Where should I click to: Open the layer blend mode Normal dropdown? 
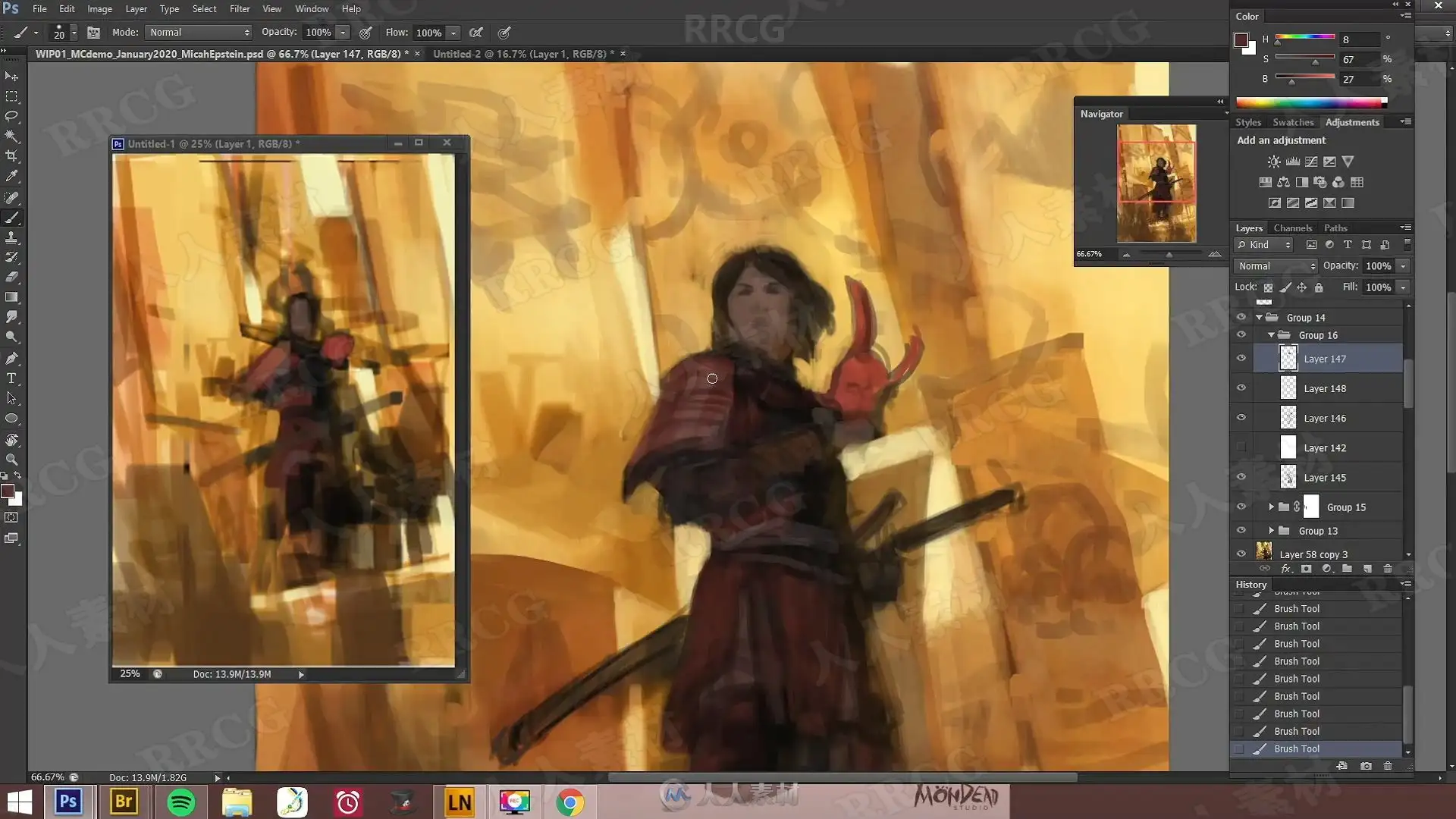(x=1276, y=266)
